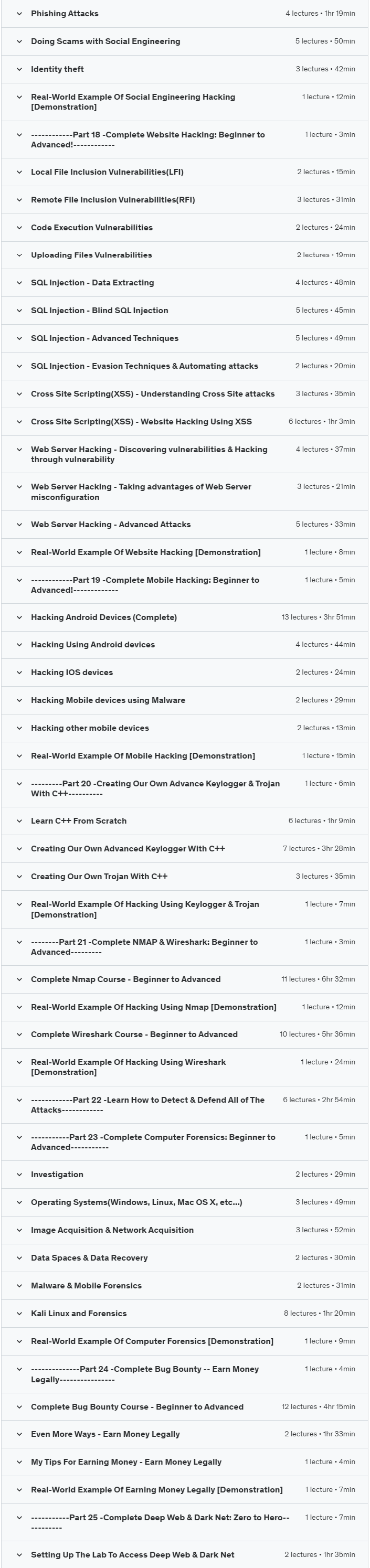The width and height of the screenshot is (370, 1568).
Task: Open Creating Our Own Advanced Keylogger section
Action: 128,848
